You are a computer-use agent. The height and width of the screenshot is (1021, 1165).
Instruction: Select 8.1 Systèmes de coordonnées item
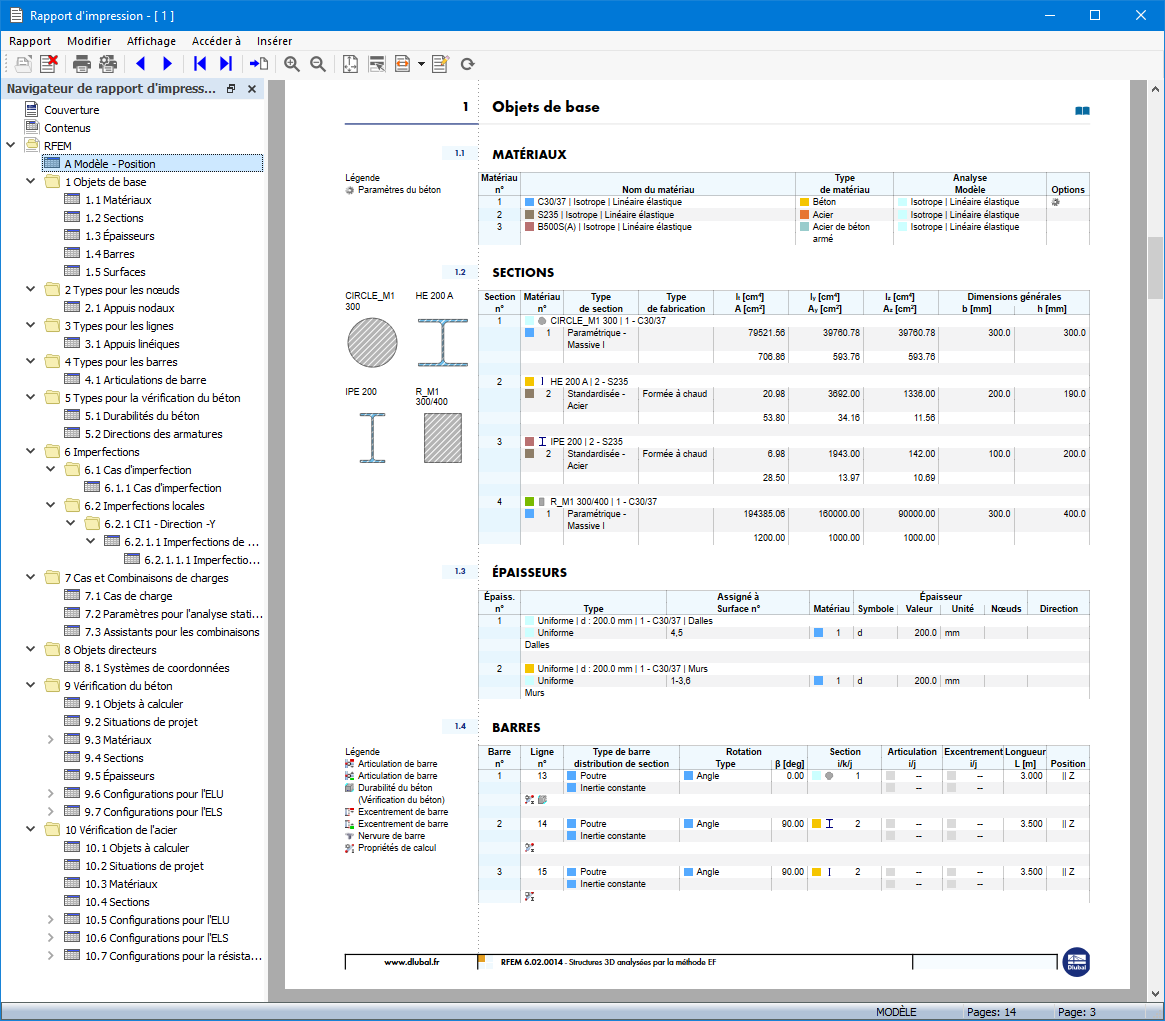click(x=157, y=668)
